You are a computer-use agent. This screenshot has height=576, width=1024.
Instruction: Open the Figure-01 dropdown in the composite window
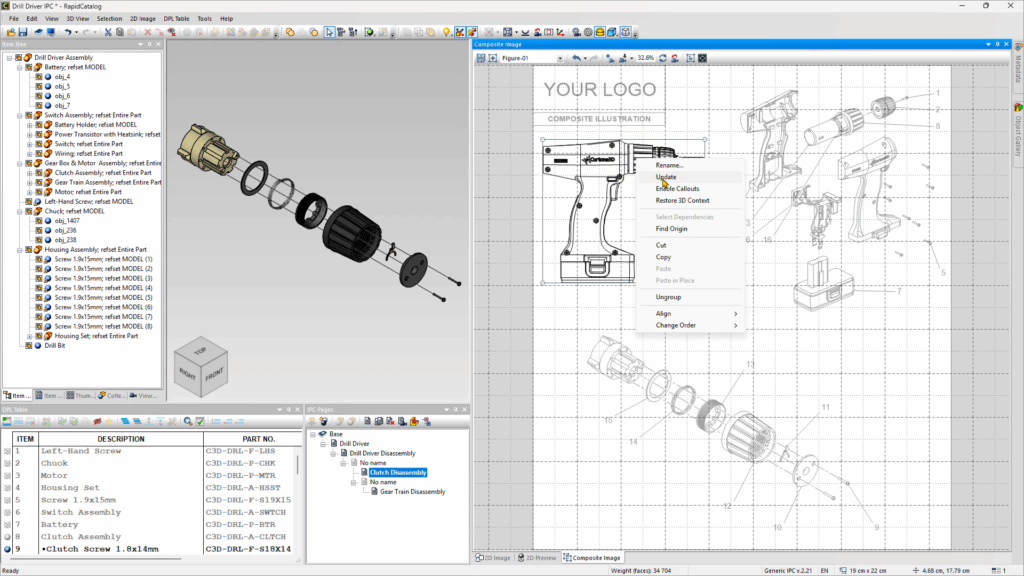pyautogui.click(x=560, y=59)
